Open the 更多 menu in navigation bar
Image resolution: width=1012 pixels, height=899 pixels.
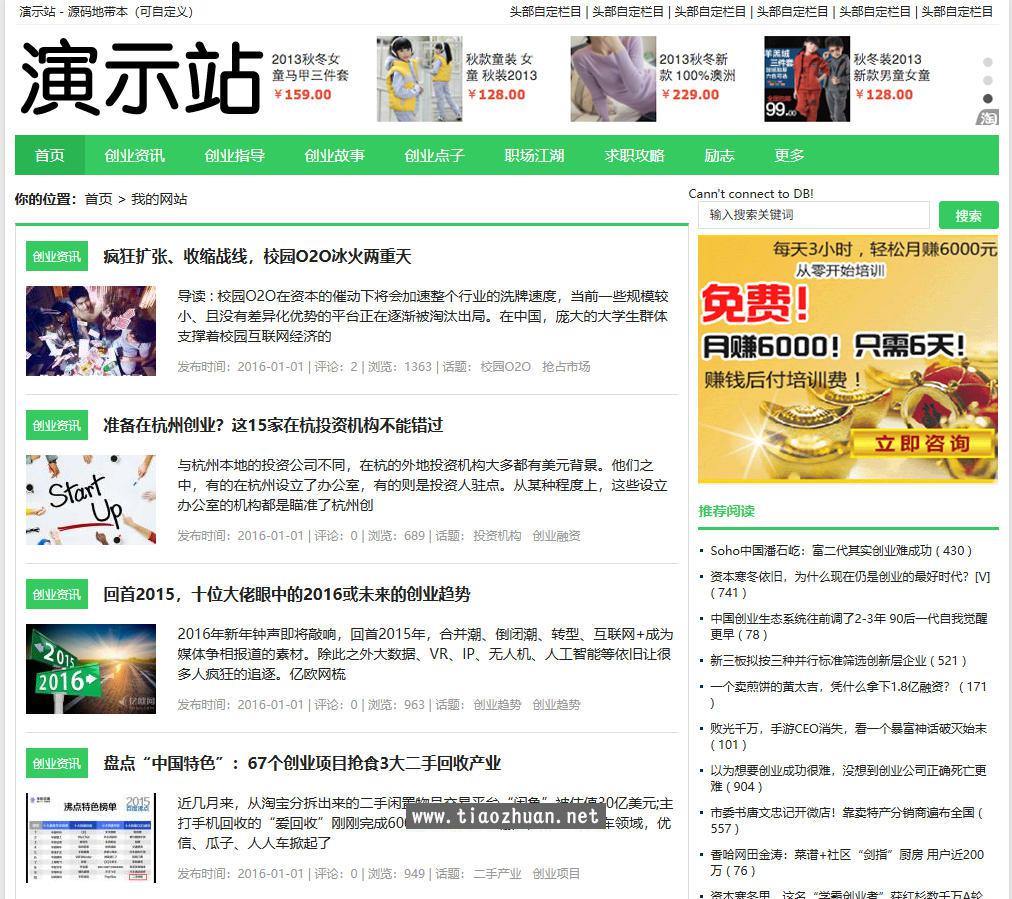789,156
